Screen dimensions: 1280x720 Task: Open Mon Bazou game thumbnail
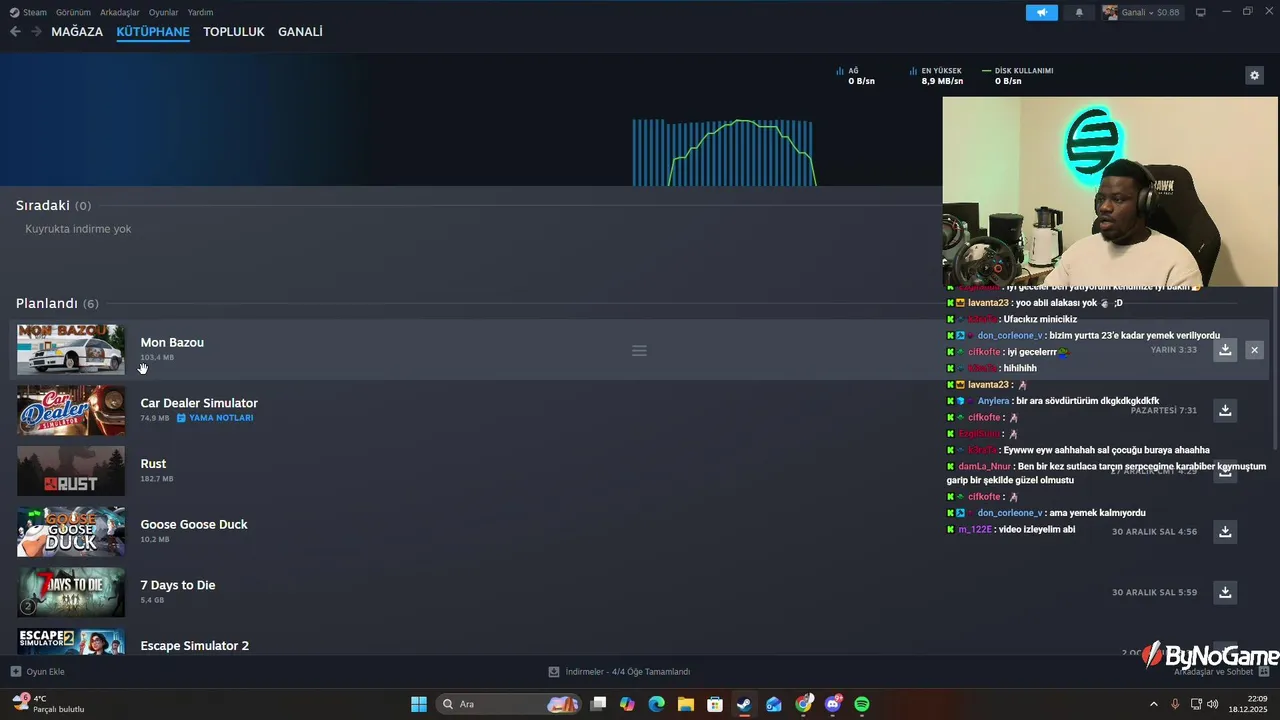point(71,350)
